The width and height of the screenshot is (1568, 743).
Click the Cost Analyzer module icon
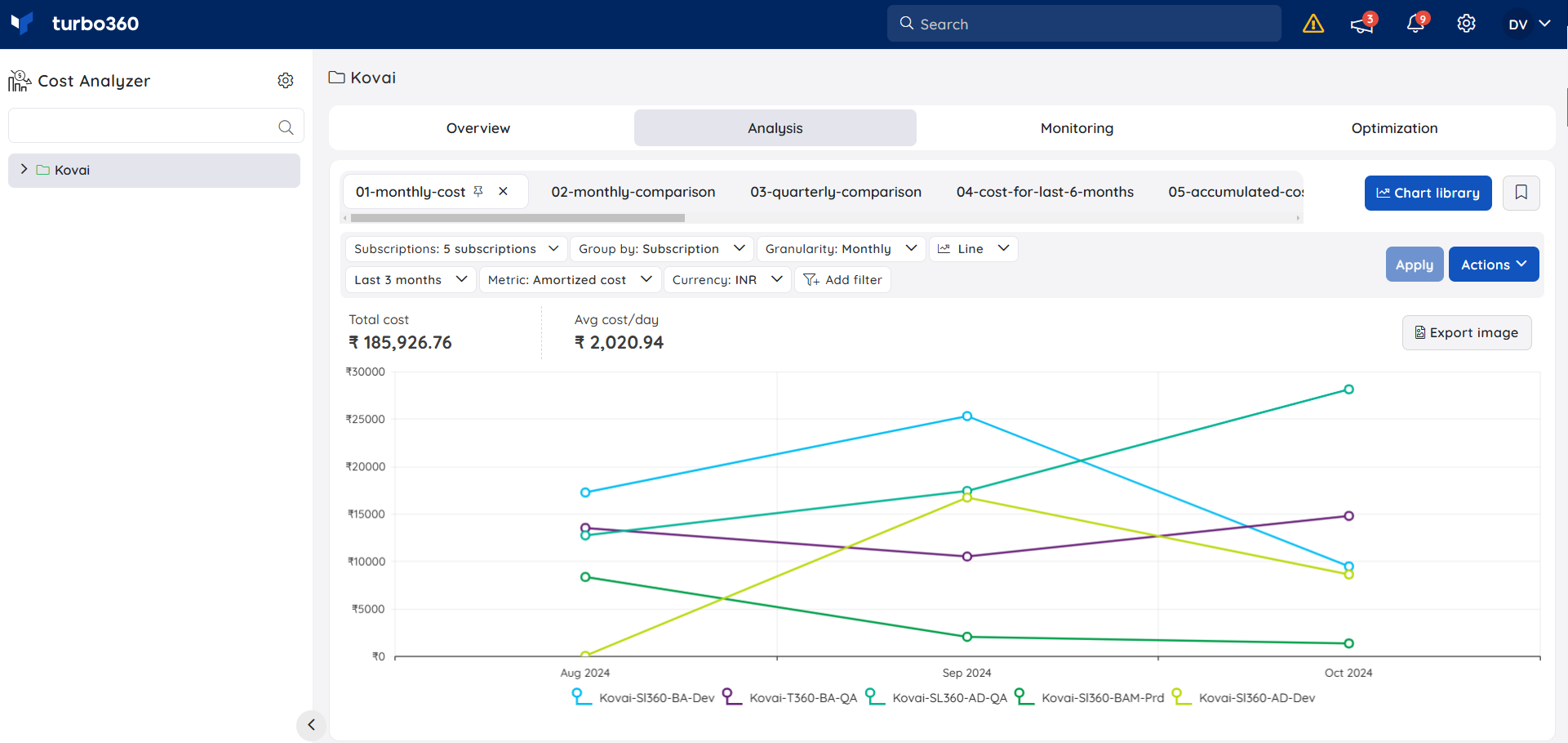[x=20, y=81]
